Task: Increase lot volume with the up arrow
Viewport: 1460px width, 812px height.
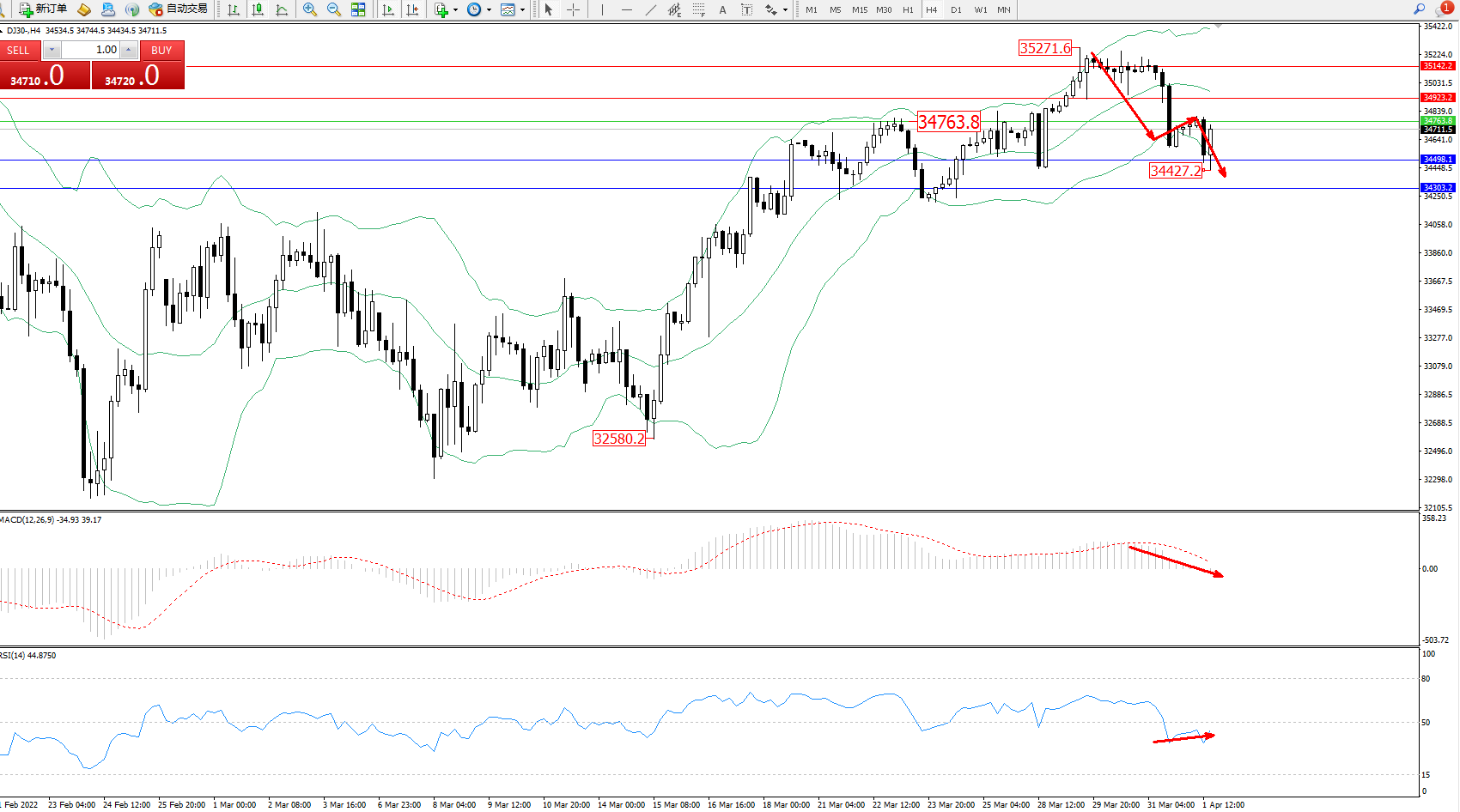Action: pos(128,50)
